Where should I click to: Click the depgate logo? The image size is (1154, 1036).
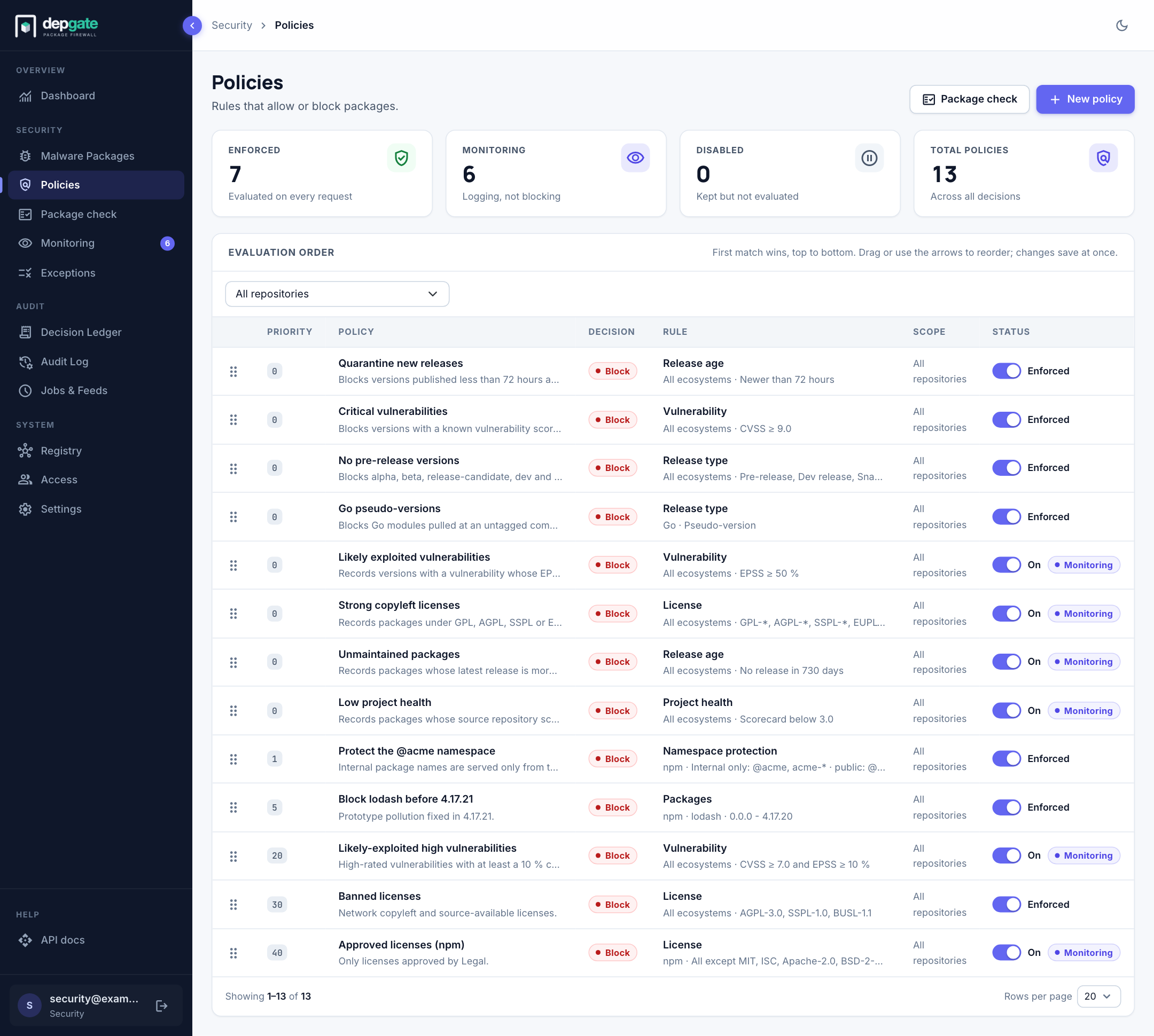point(57,25)
